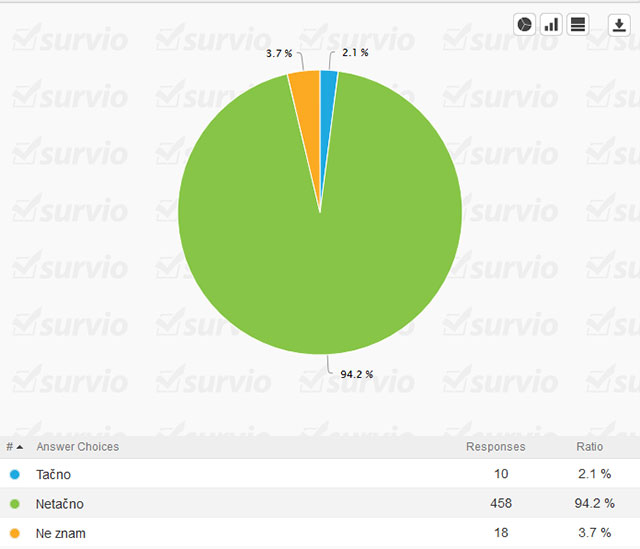Select the Tačno answer row label
The image size is (640, 549).
(53, 474)
